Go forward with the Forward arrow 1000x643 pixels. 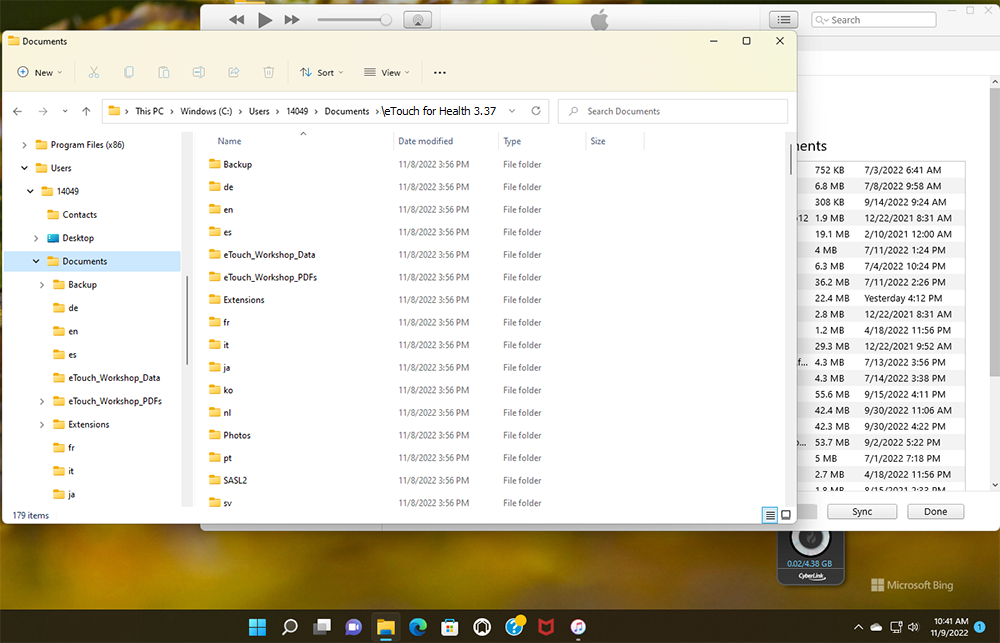click(43, 111)
